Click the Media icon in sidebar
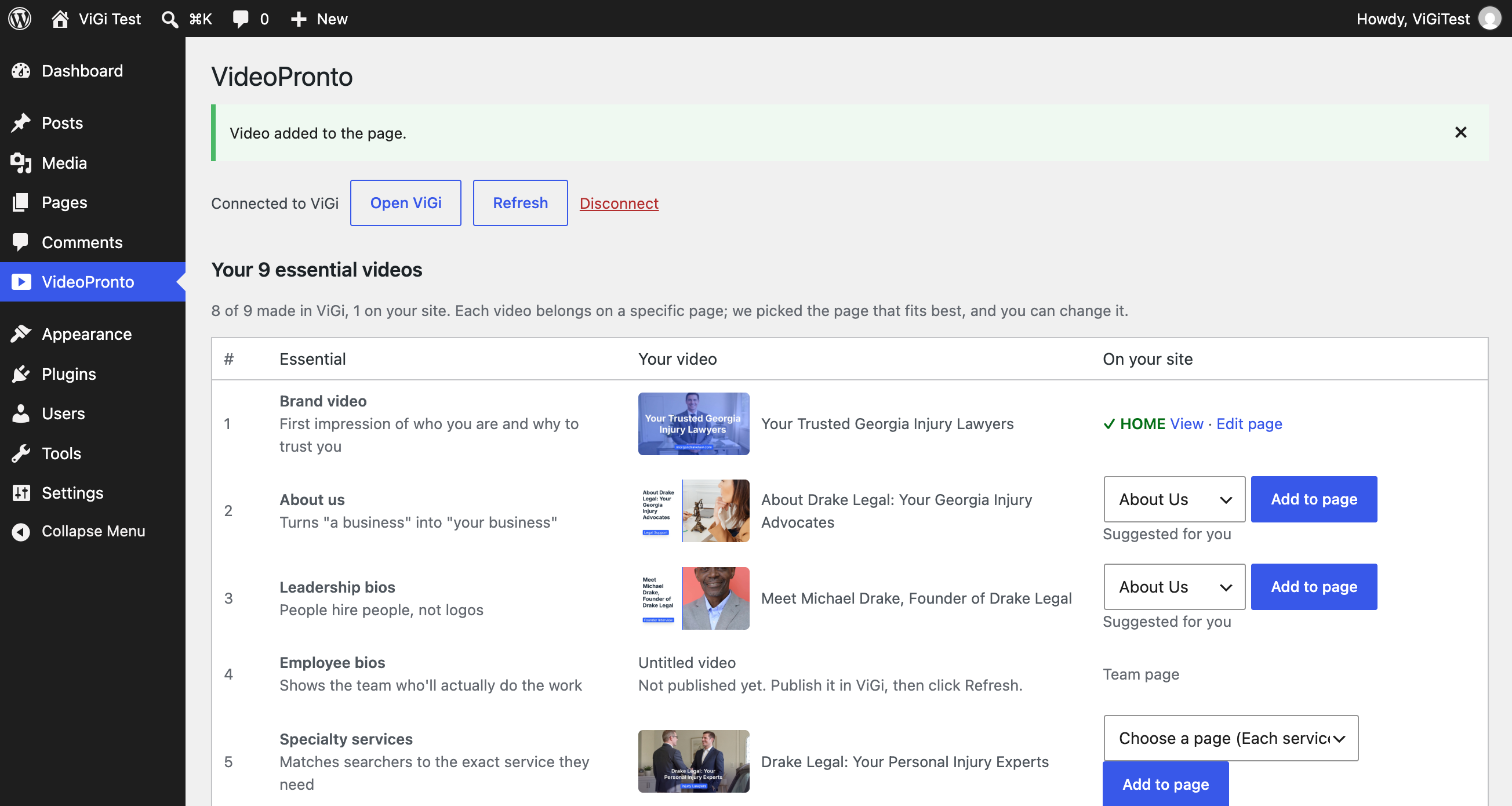1512x806 pixels. [x=21, y=163]
